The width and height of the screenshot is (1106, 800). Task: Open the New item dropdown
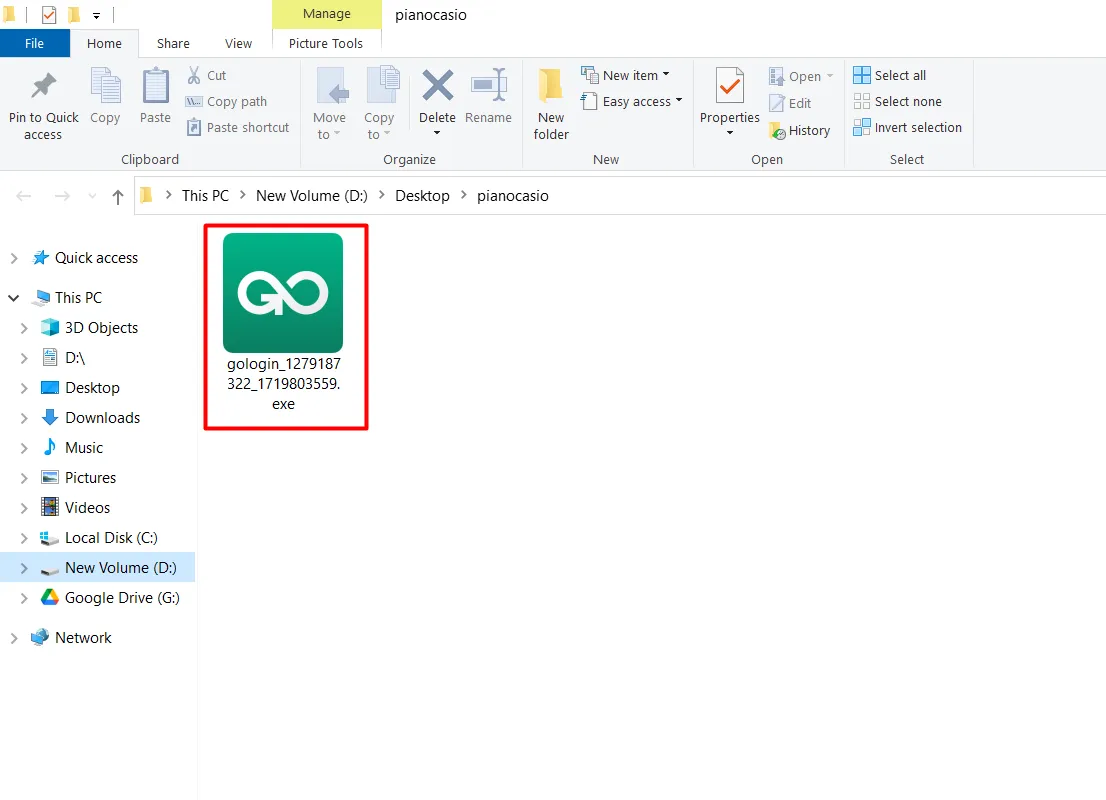coord(626,76)
